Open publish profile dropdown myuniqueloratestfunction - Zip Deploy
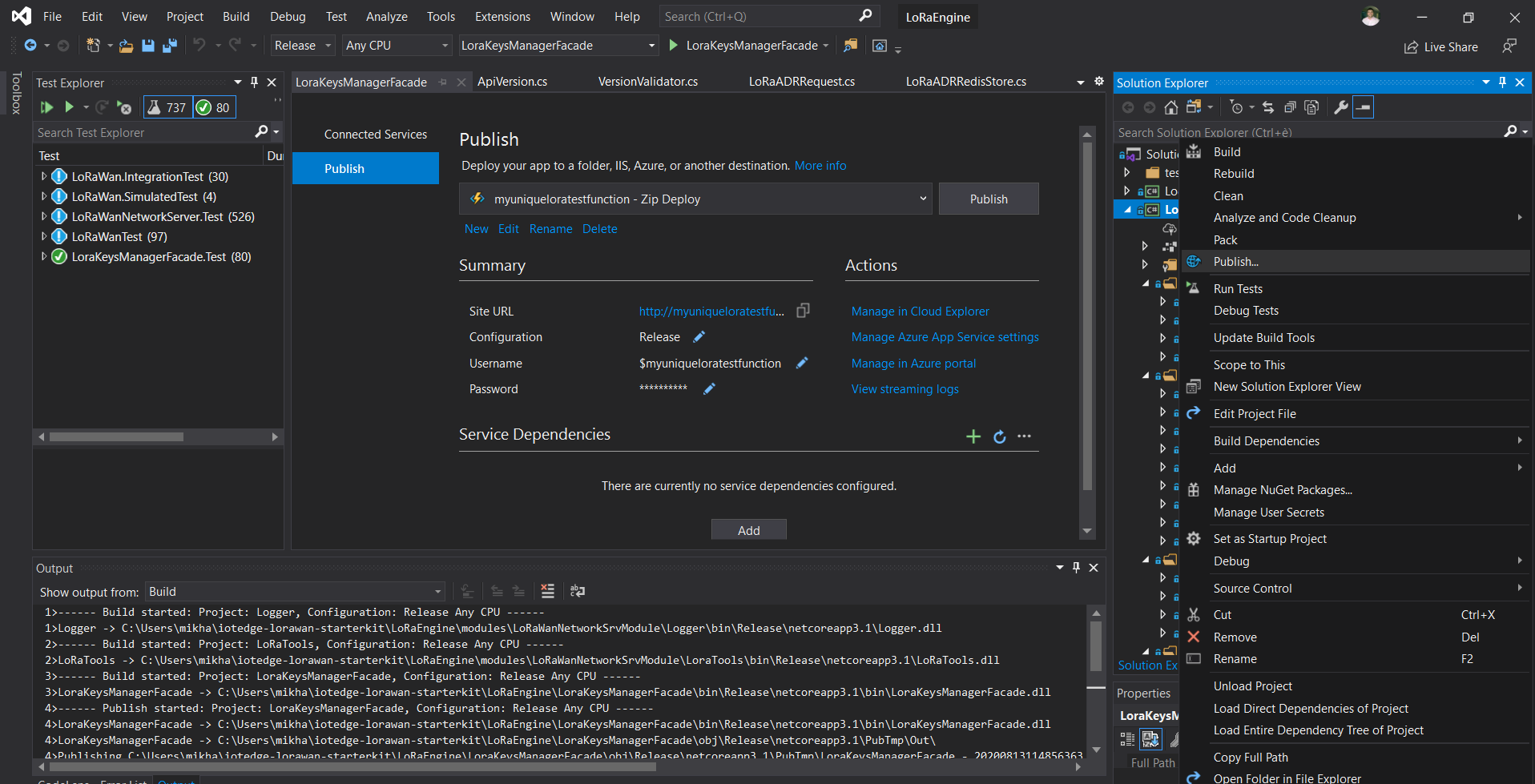This screenshot has width=1535, height=784. click(x=695, y=199)
